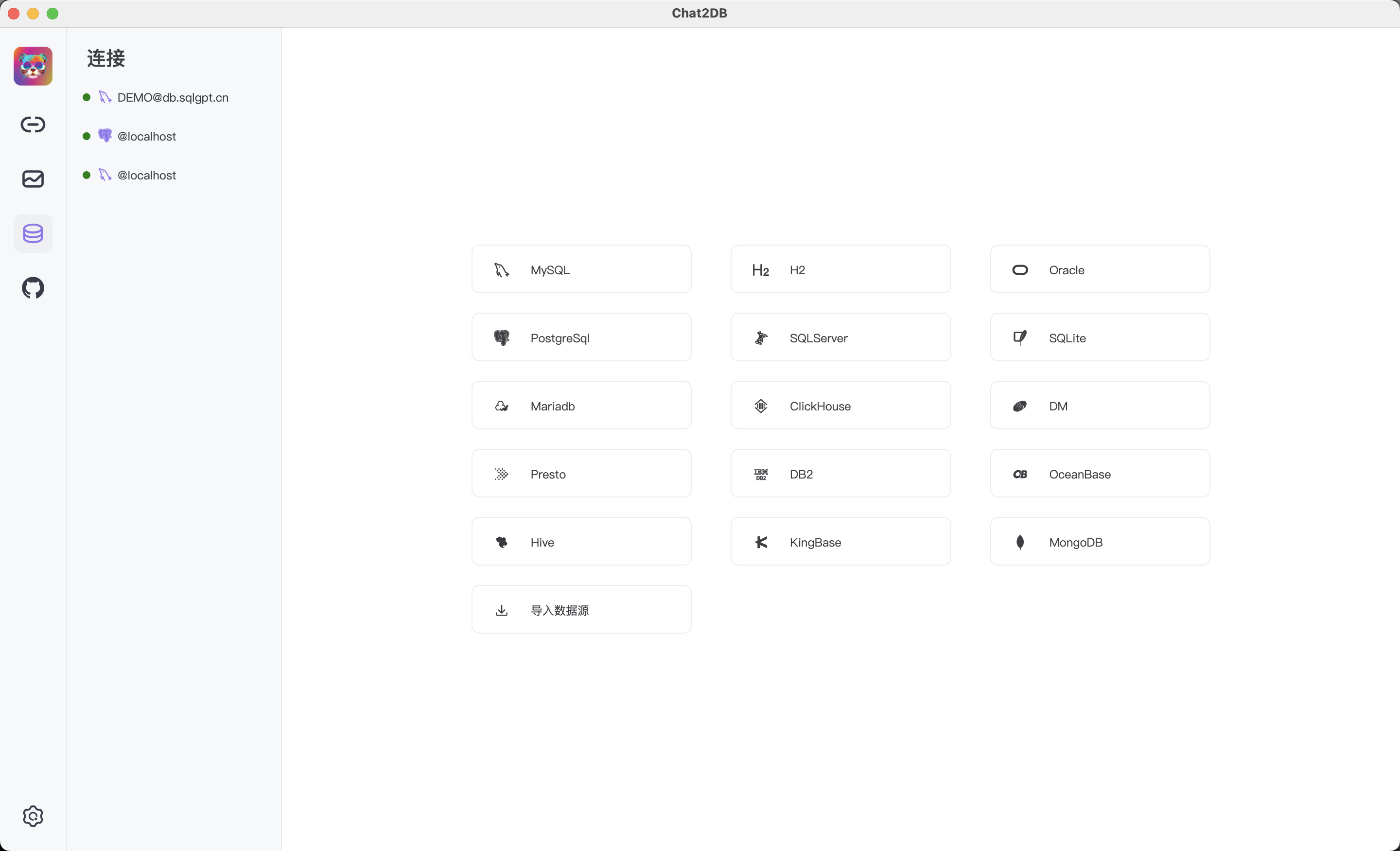Click the ClickHouse logo icon

761,406
